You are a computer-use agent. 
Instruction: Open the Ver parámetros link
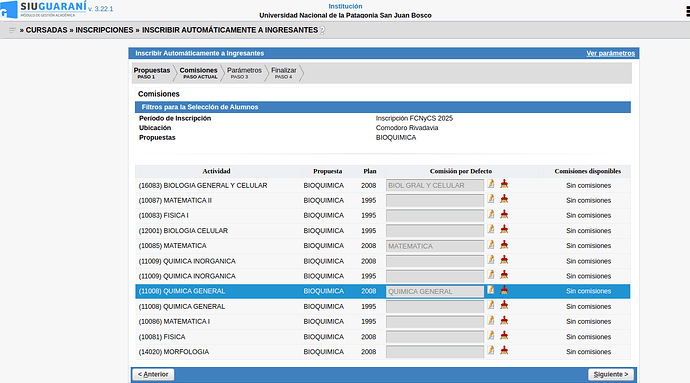click(x=610, y=53)
